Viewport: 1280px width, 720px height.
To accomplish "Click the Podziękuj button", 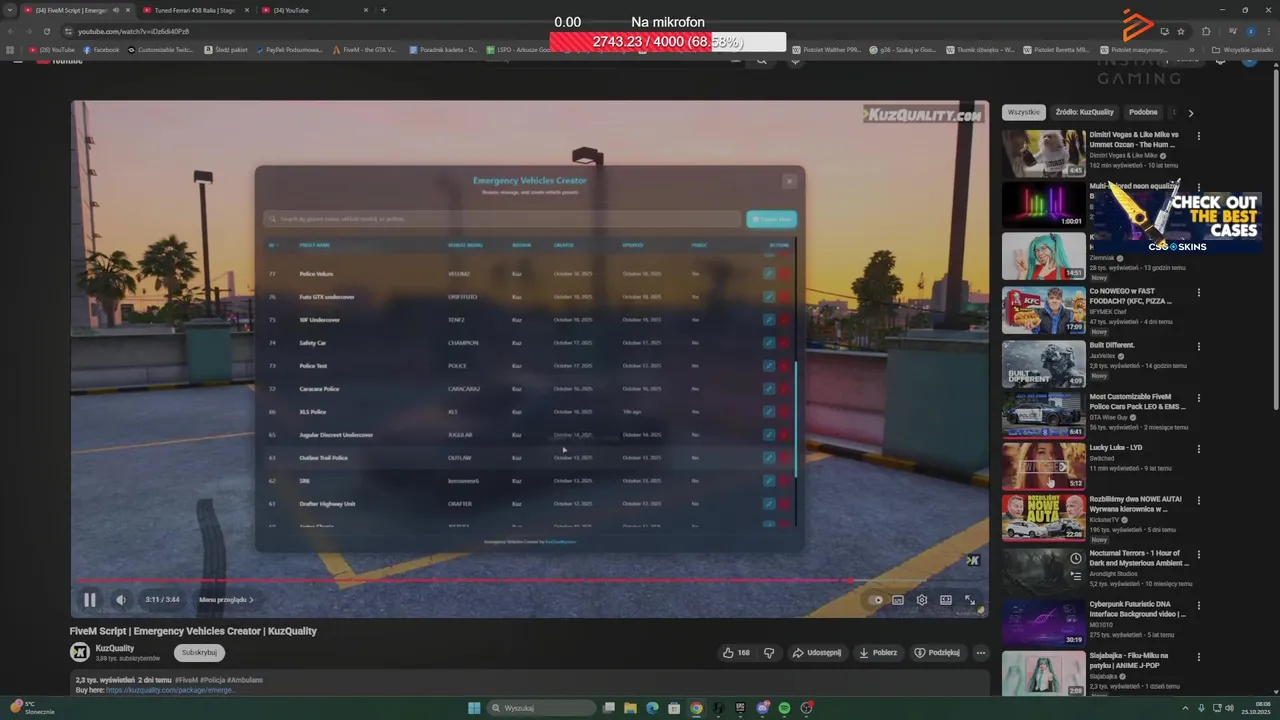I will (x=937, y=653).
